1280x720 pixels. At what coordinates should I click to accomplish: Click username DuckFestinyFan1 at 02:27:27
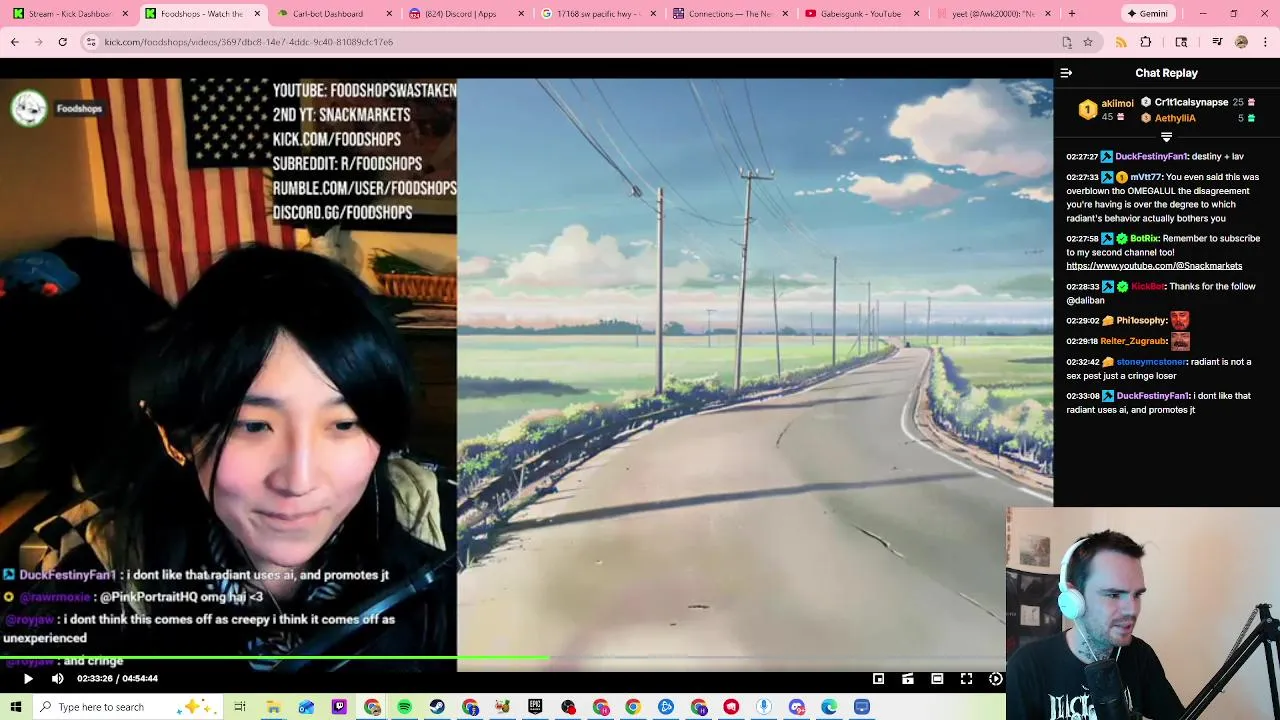(1151, 156)
